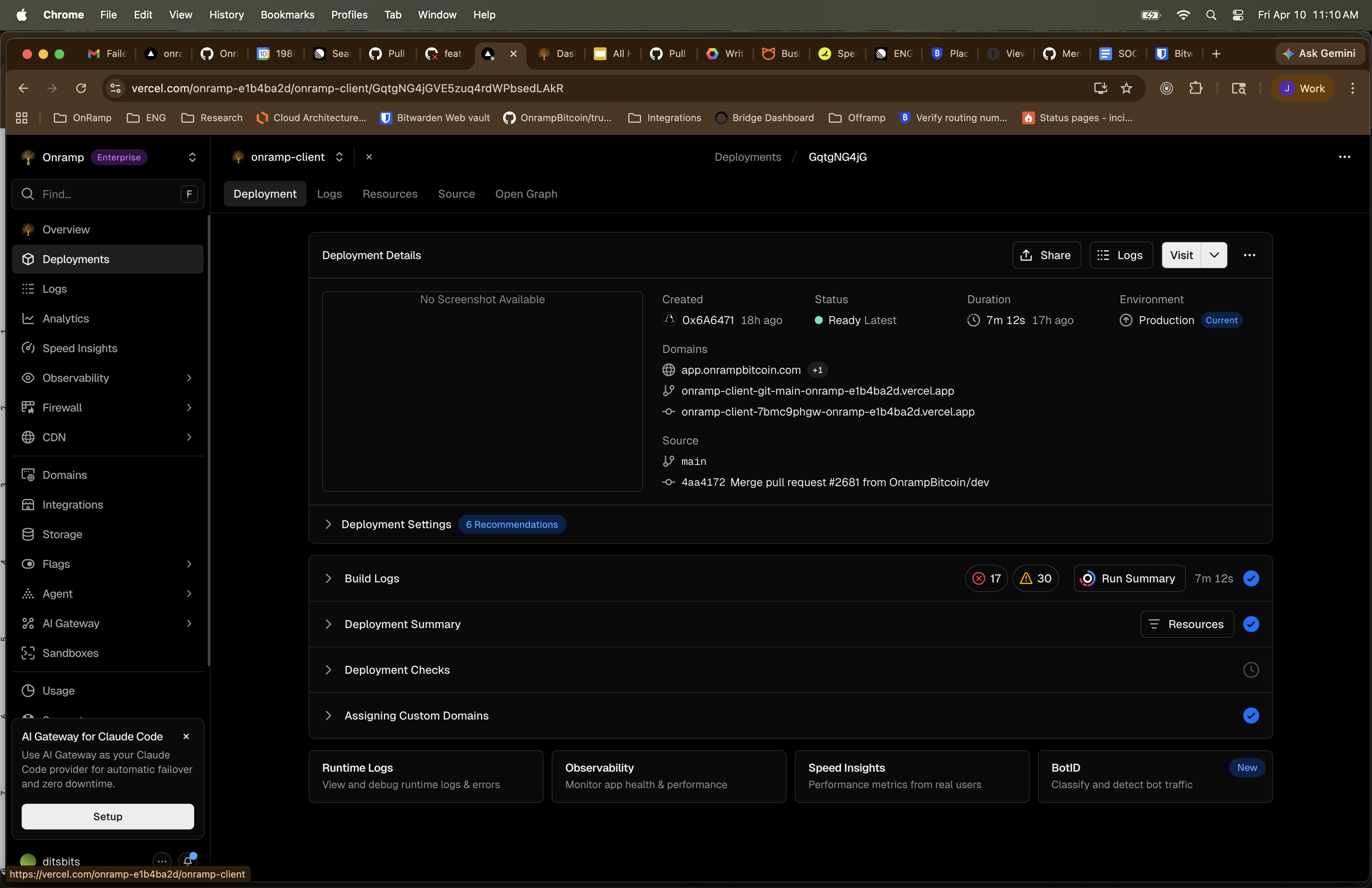The image size is (1372, 888).
Task: Click the Setup button
Action: point(107,817)
